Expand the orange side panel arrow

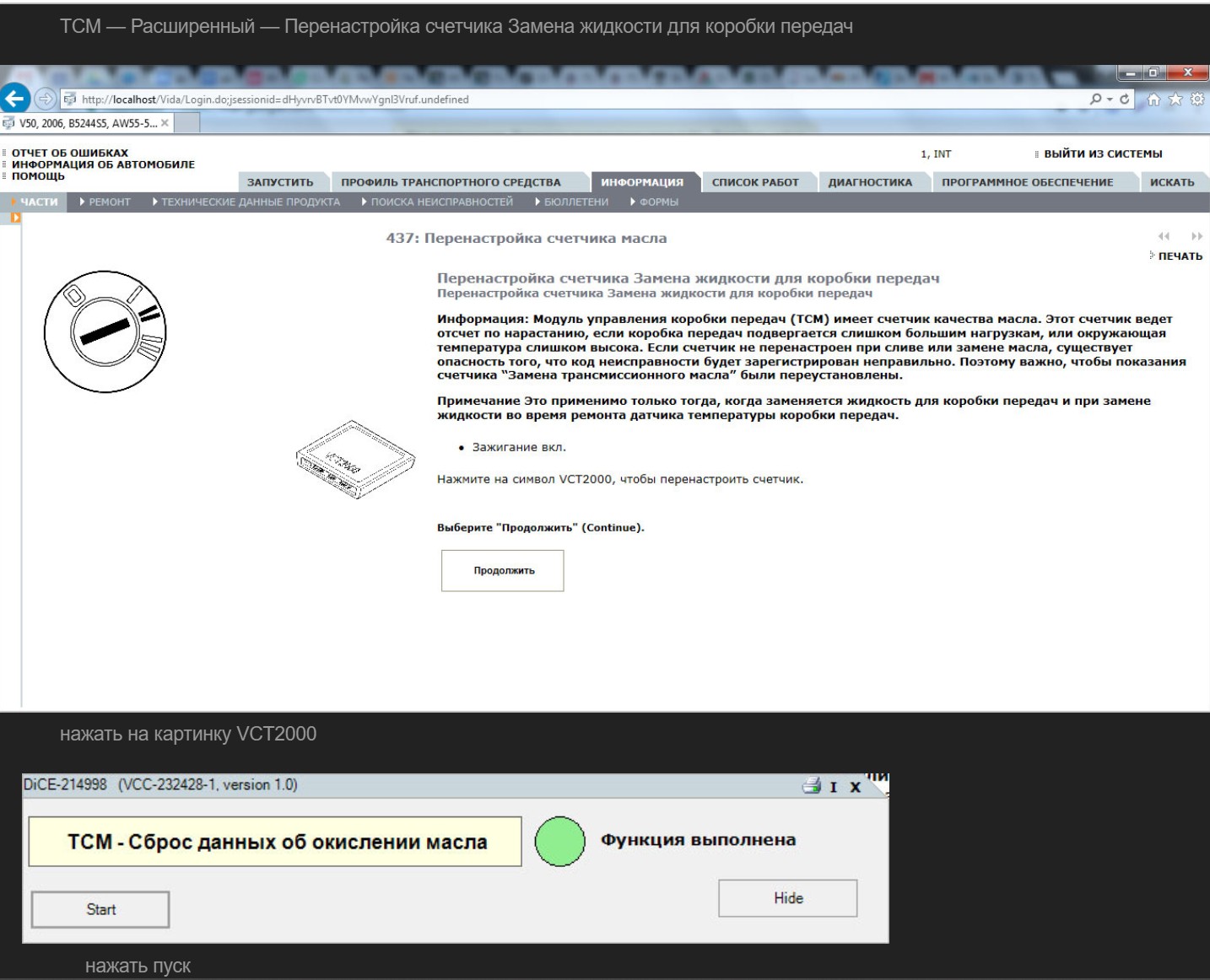click(15, 218)
